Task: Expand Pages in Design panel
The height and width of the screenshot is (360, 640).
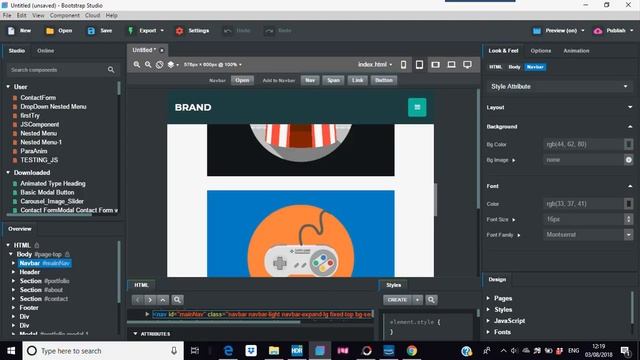Action: [489, 298]
